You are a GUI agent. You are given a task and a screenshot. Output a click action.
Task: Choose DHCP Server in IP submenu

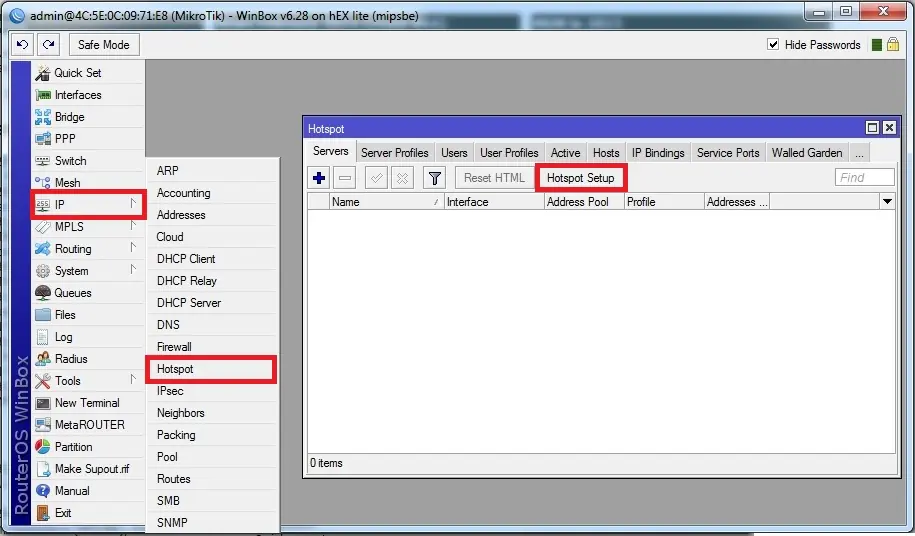(x=213, y=303)
